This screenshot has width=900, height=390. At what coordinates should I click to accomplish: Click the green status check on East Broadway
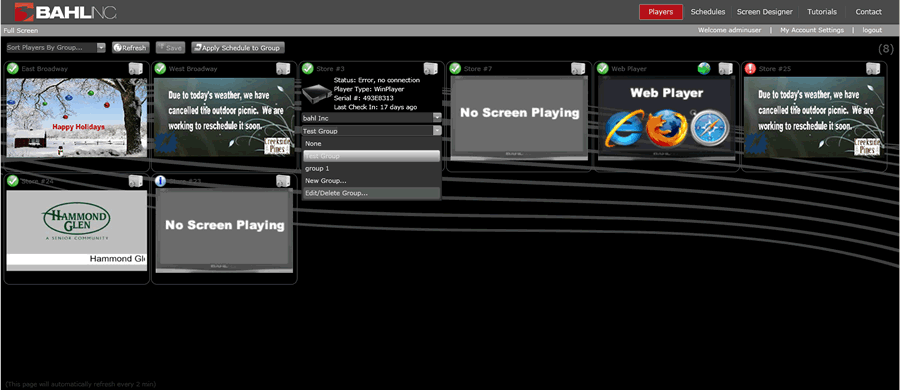(x=13, y=69)
